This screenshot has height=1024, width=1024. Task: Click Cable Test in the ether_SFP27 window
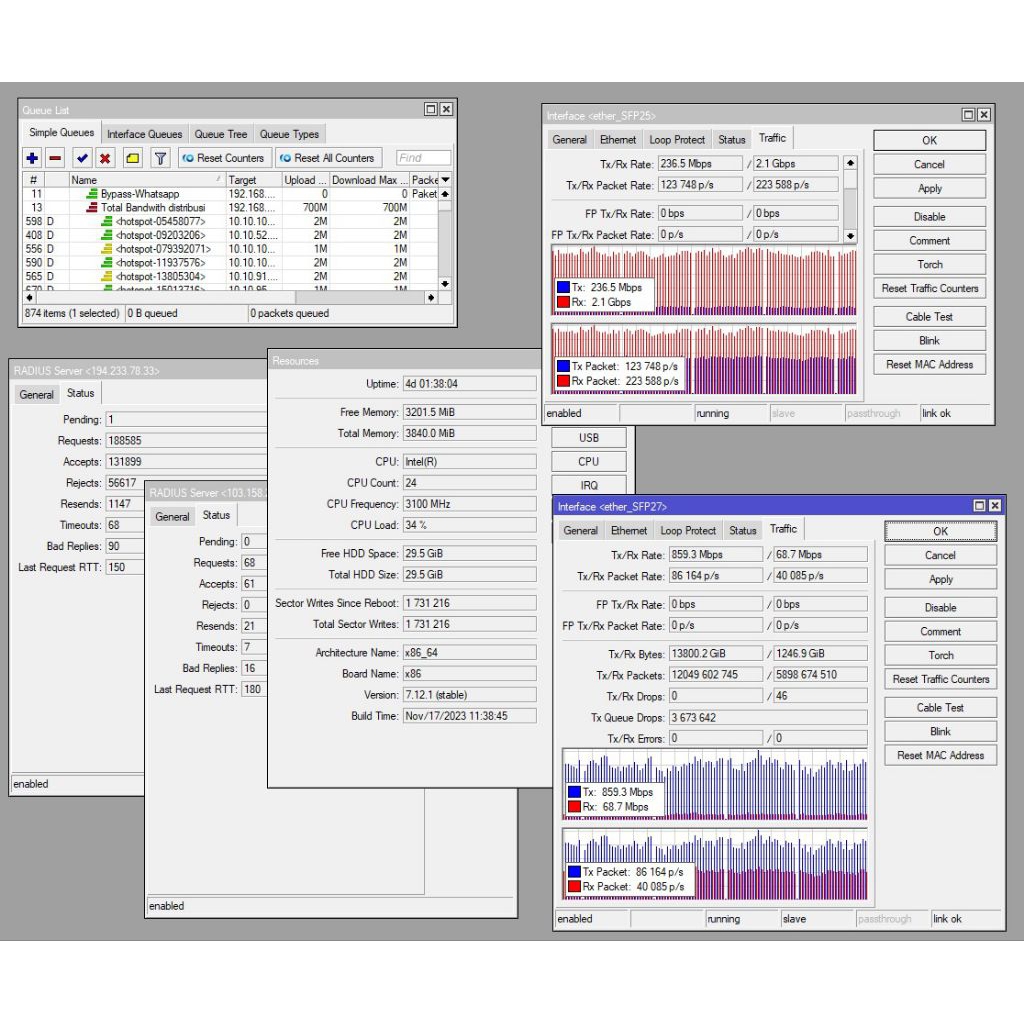point(940,707)
